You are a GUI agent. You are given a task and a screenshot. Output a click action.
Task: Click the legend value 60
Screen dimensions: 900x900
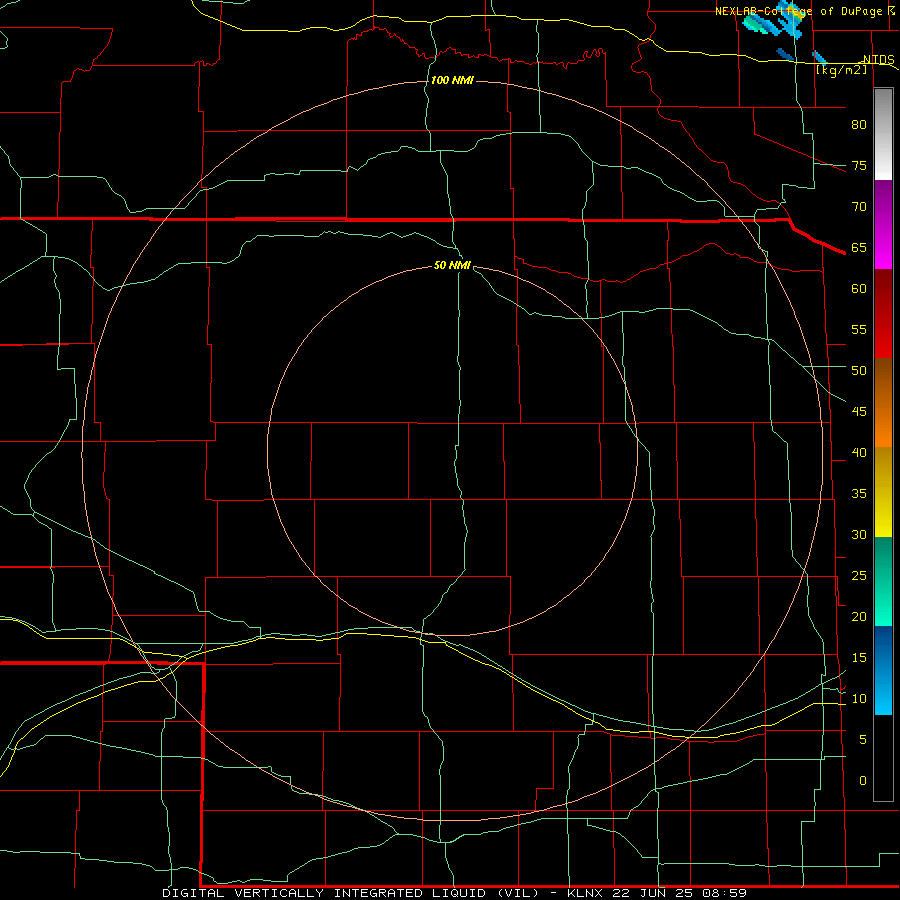pos(859,288)
